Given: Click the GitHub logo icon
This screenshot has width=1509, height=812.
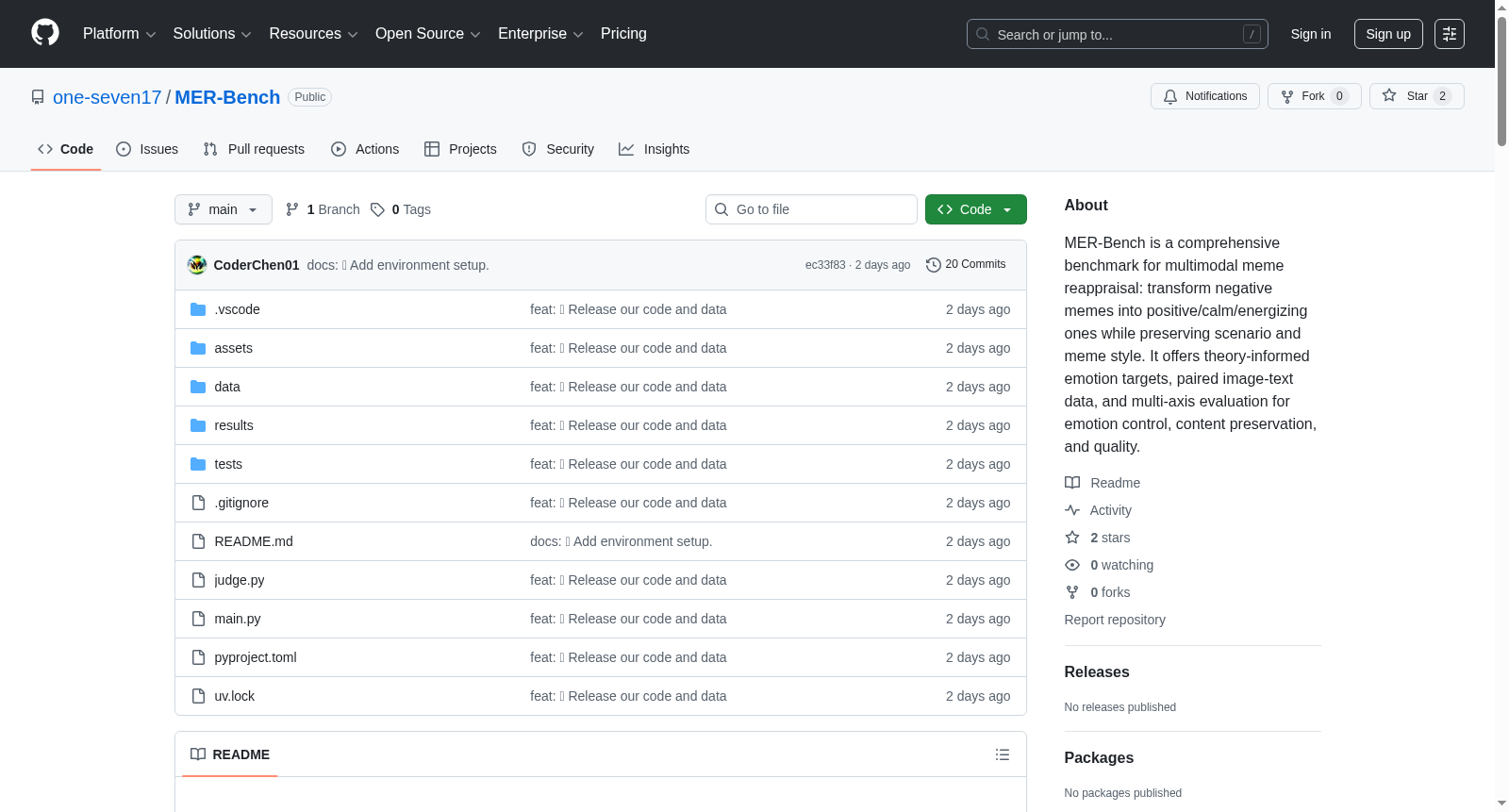Looking at the screenshot, I should pyautogui.click(x=45, y=33).
